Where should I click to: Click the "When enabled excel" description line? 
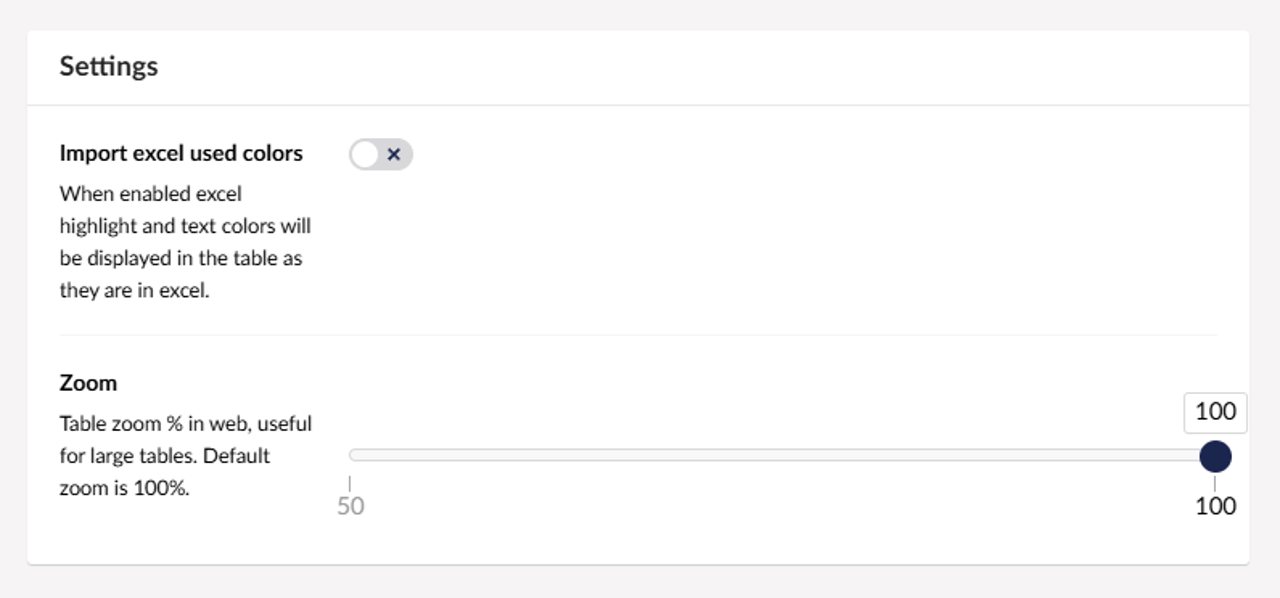pos(150,193)
